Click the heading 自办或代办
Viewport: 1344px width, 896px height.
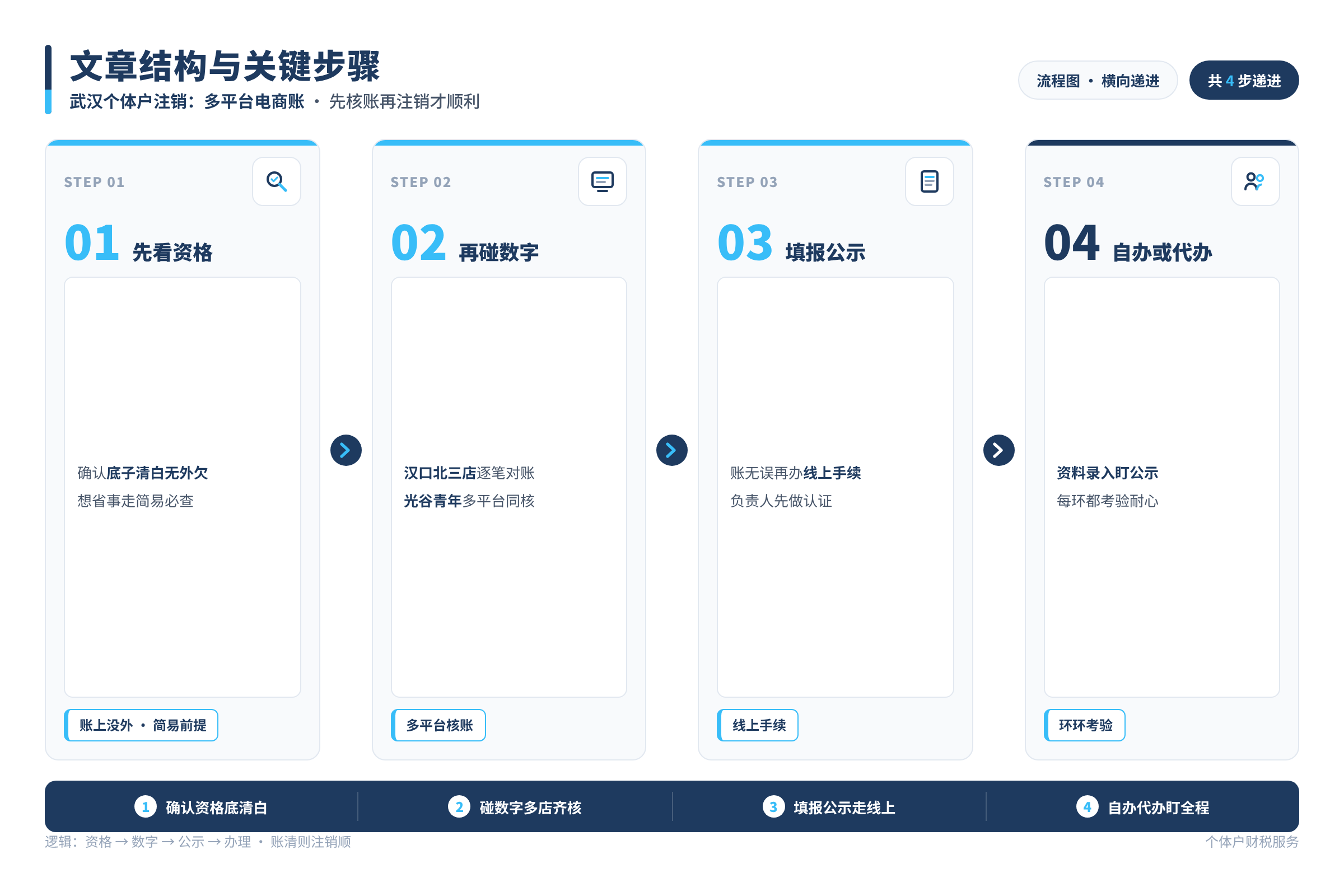pyautogui.click(x=1163, y=253)
